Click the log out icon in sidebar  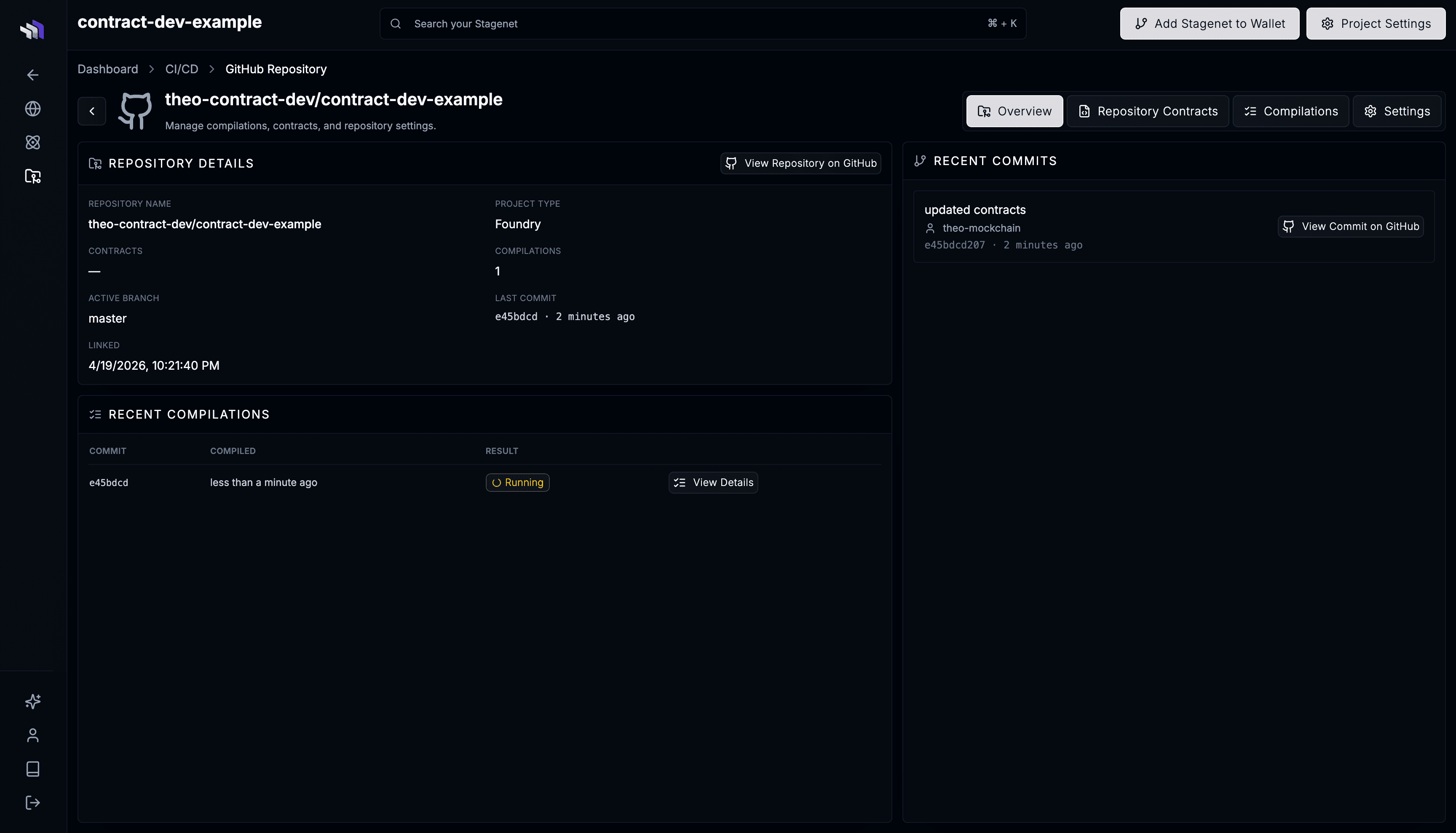coord(32,801)
